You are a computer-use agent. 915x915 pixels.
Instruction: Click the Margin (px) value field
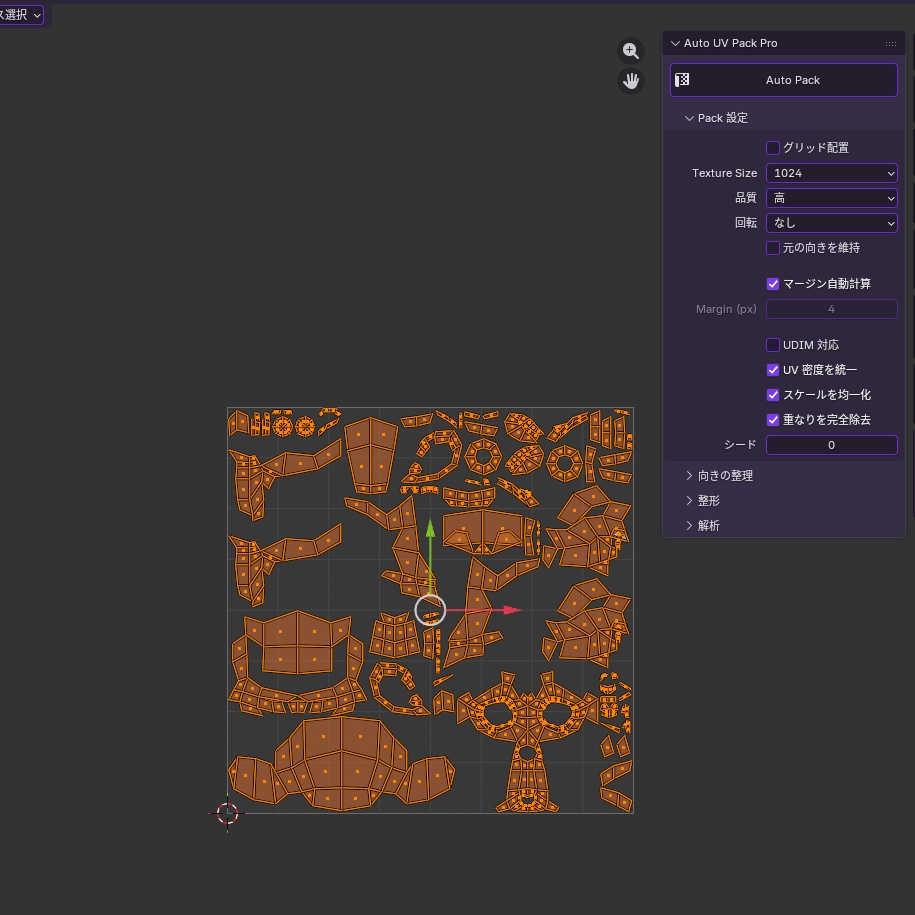tap(831, 309)
